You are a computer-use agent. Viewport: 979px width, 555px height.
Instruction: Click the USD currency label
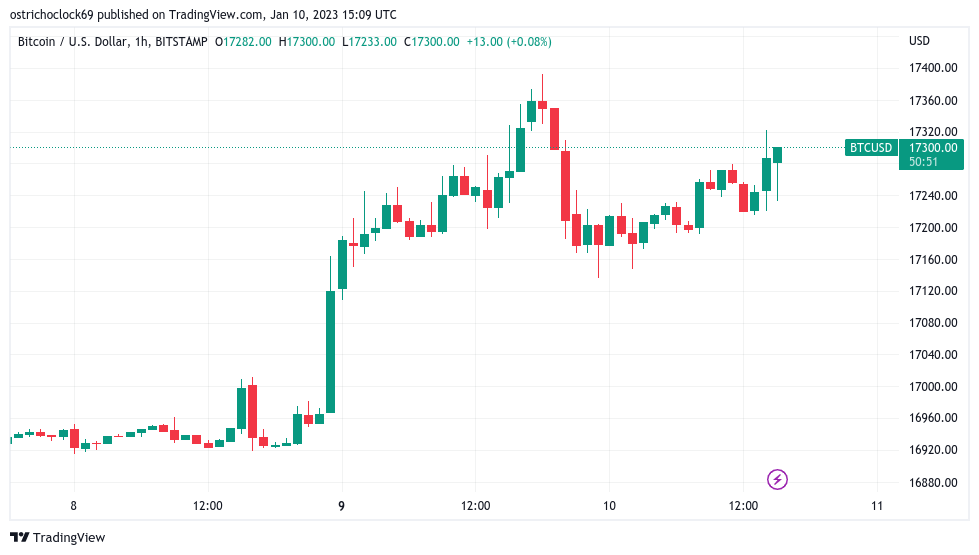pos(919,41)
